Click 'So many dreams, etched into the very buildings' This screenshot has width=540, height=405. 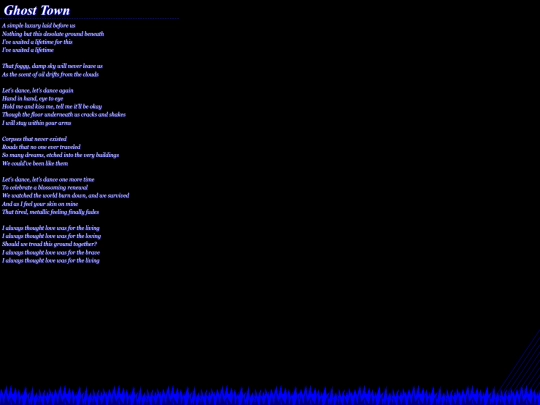(61, 155)
